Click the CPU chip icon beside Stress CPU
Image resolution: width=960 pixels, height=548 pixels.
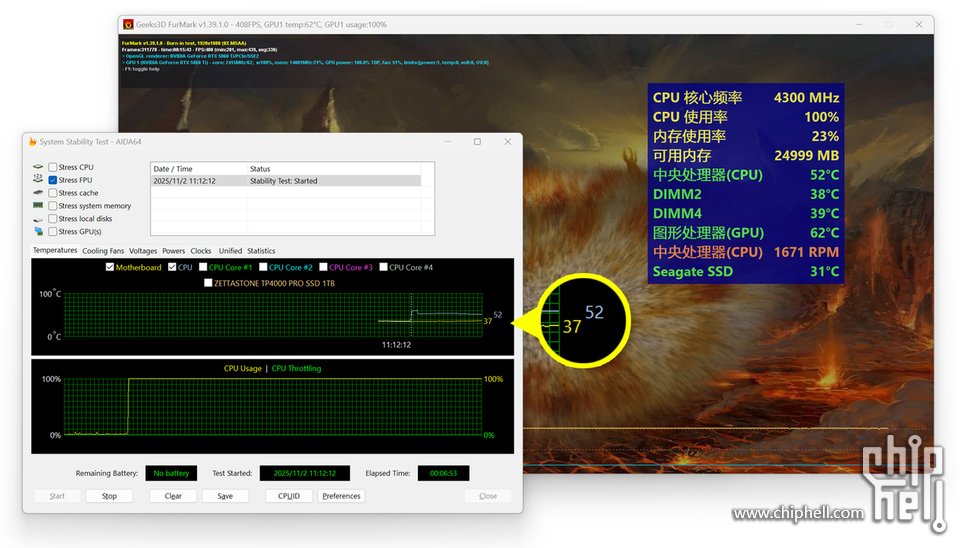pyautogui.click(x=38, y=167)
